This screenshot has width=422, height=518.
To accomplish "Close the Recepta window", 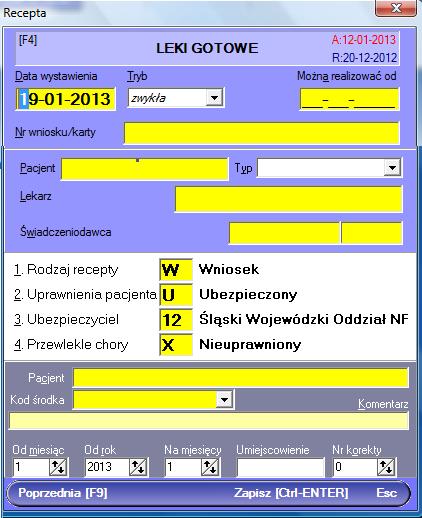I will pyautogui.click(x=396, y=8).
